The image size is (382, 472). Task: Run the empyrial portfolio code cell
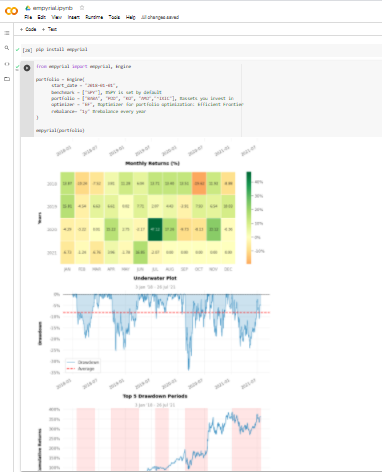pos(27,68)
